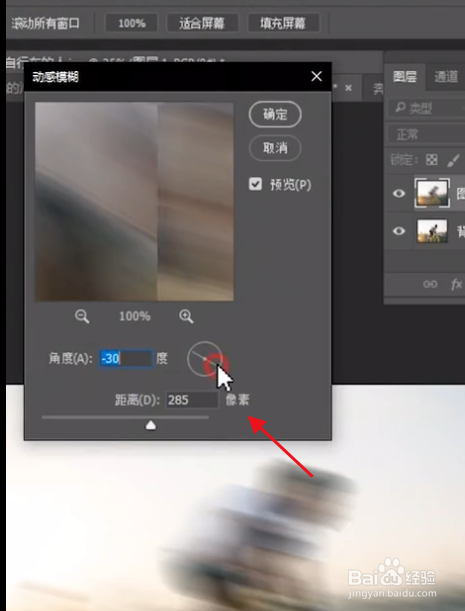Open the 正常 blend mode dropdown
Screen dimensions: 465x611
(427, 135)
